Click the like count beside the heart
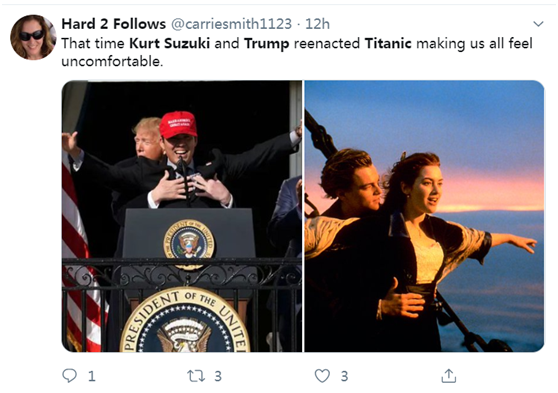Screen dimensions: 558x393 click(x=344, y=376)
